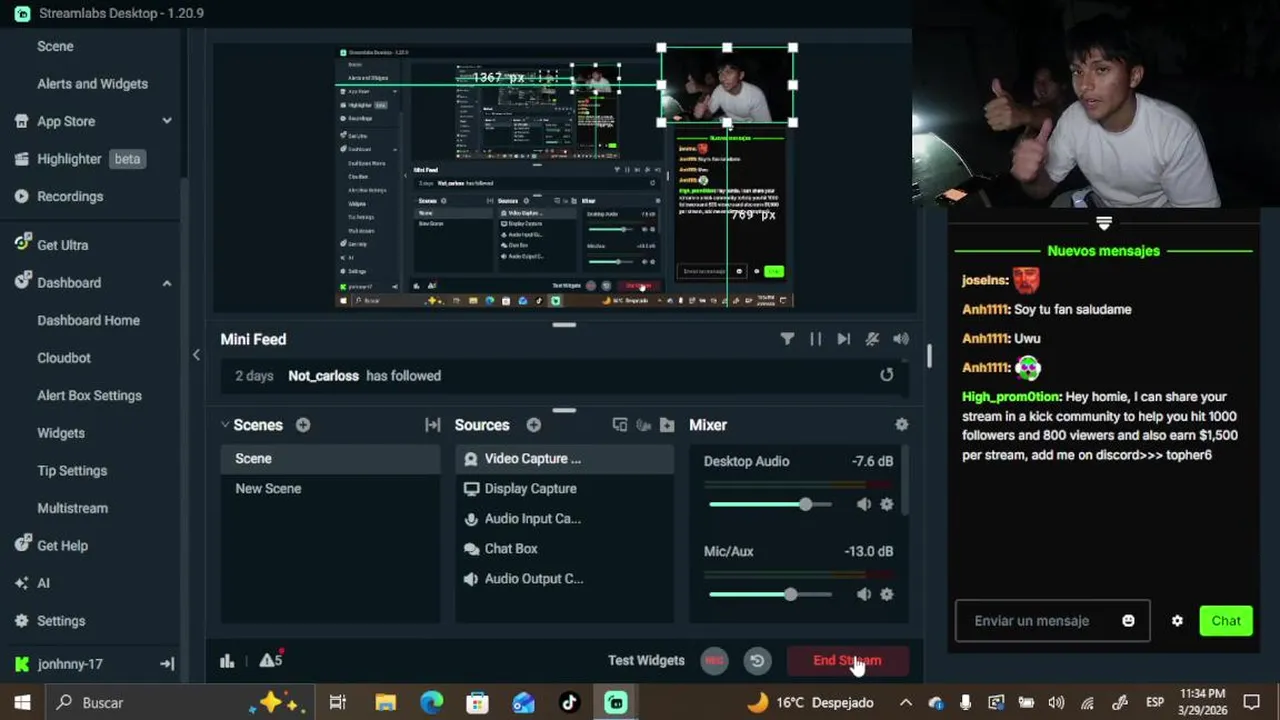Skip the current alert in Mini Feed
The width and height of the screenshot is (1280, 720).
point(844,339)
